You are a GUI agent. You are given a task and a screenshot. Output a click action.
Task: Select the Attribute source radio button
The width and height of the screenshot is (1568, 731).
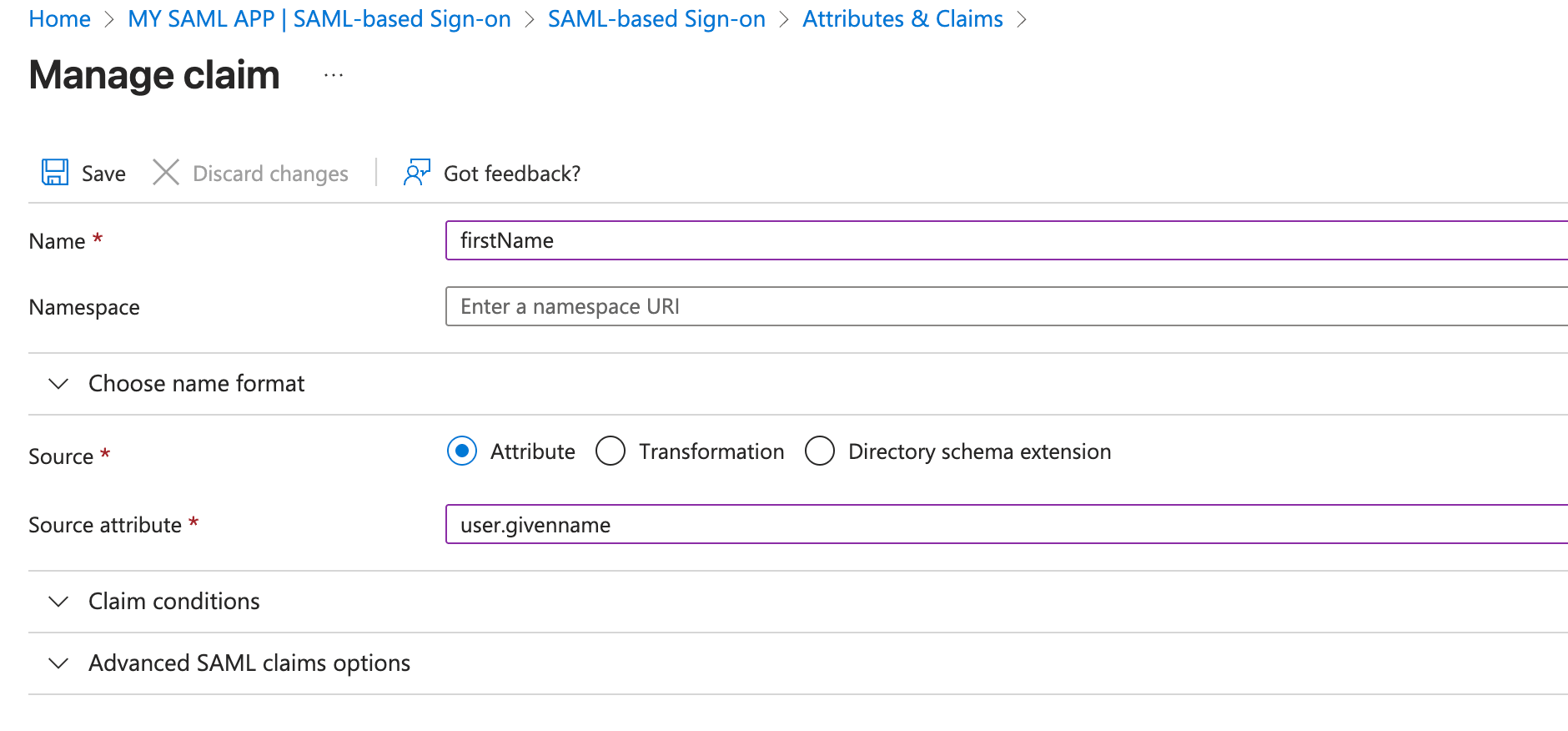coord(462,451)
